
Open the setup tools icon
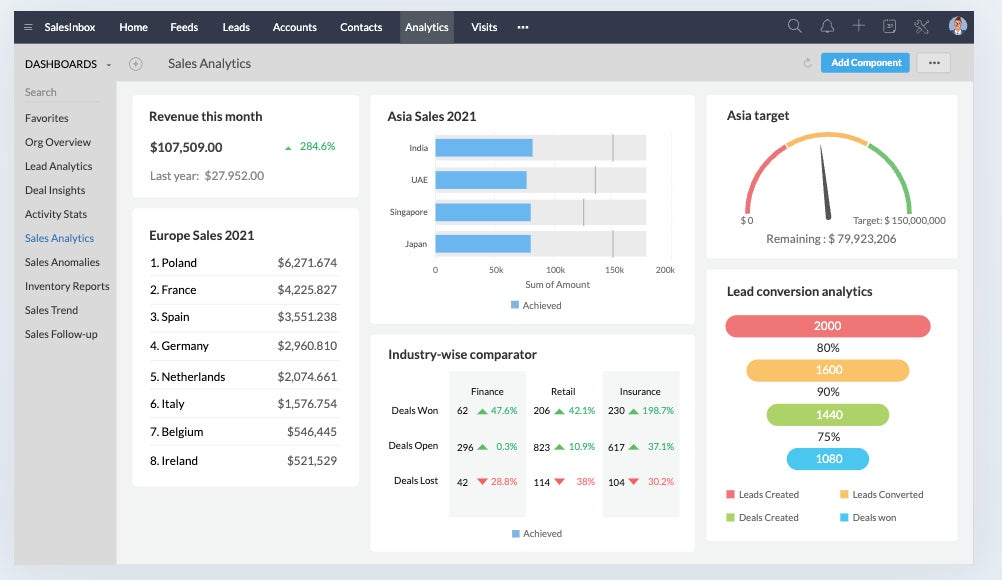pyautogui.click(x=921, y=26)
